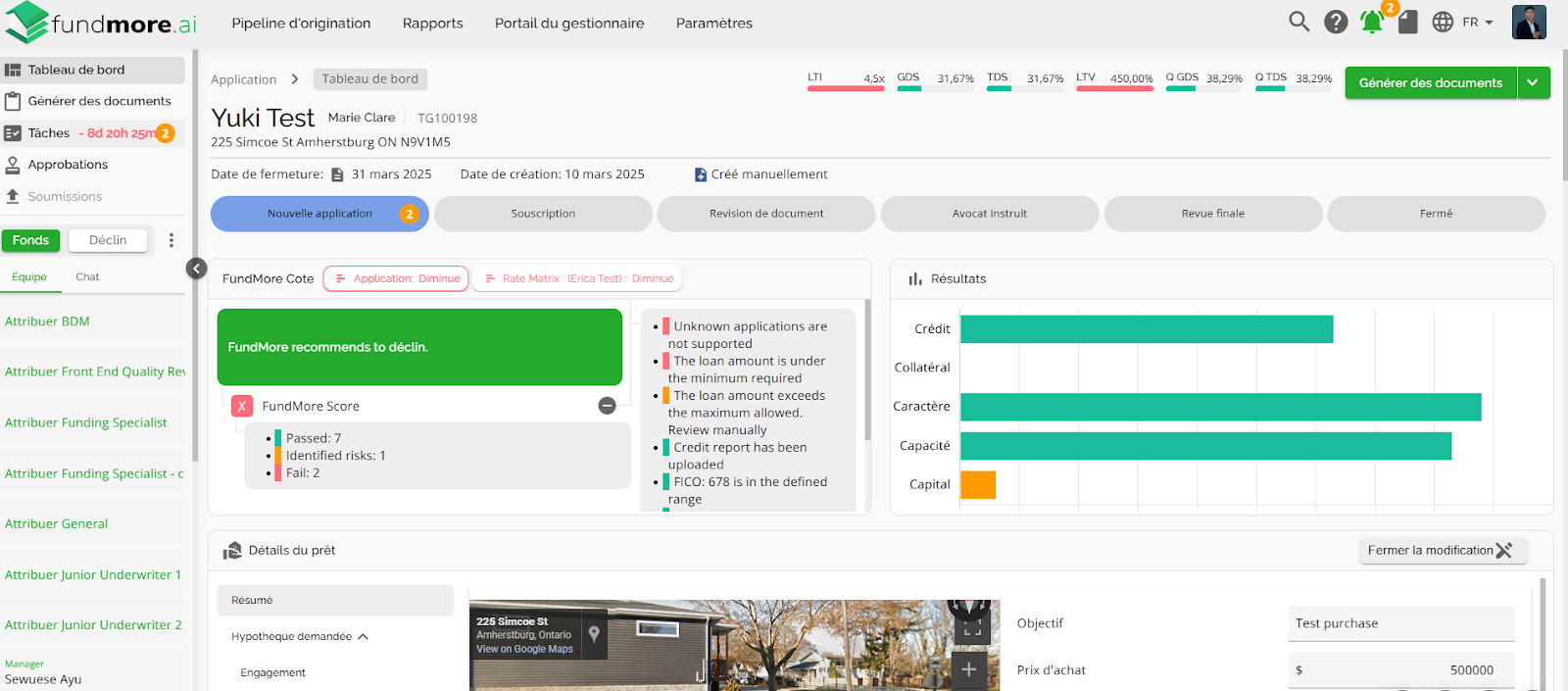Viewport: 1568px width, 691px height.
Task: Open Engagement under Hypothèque demandée
Action: [273, 672]
